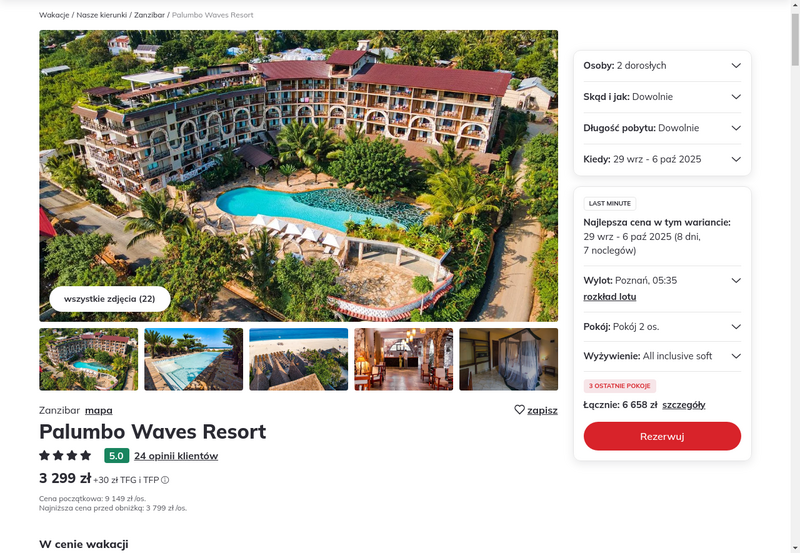Image resolution: width=800 pixels, height=553 pixels.
Task: Open the Pokój room type selector
Action: coord(662,327)
